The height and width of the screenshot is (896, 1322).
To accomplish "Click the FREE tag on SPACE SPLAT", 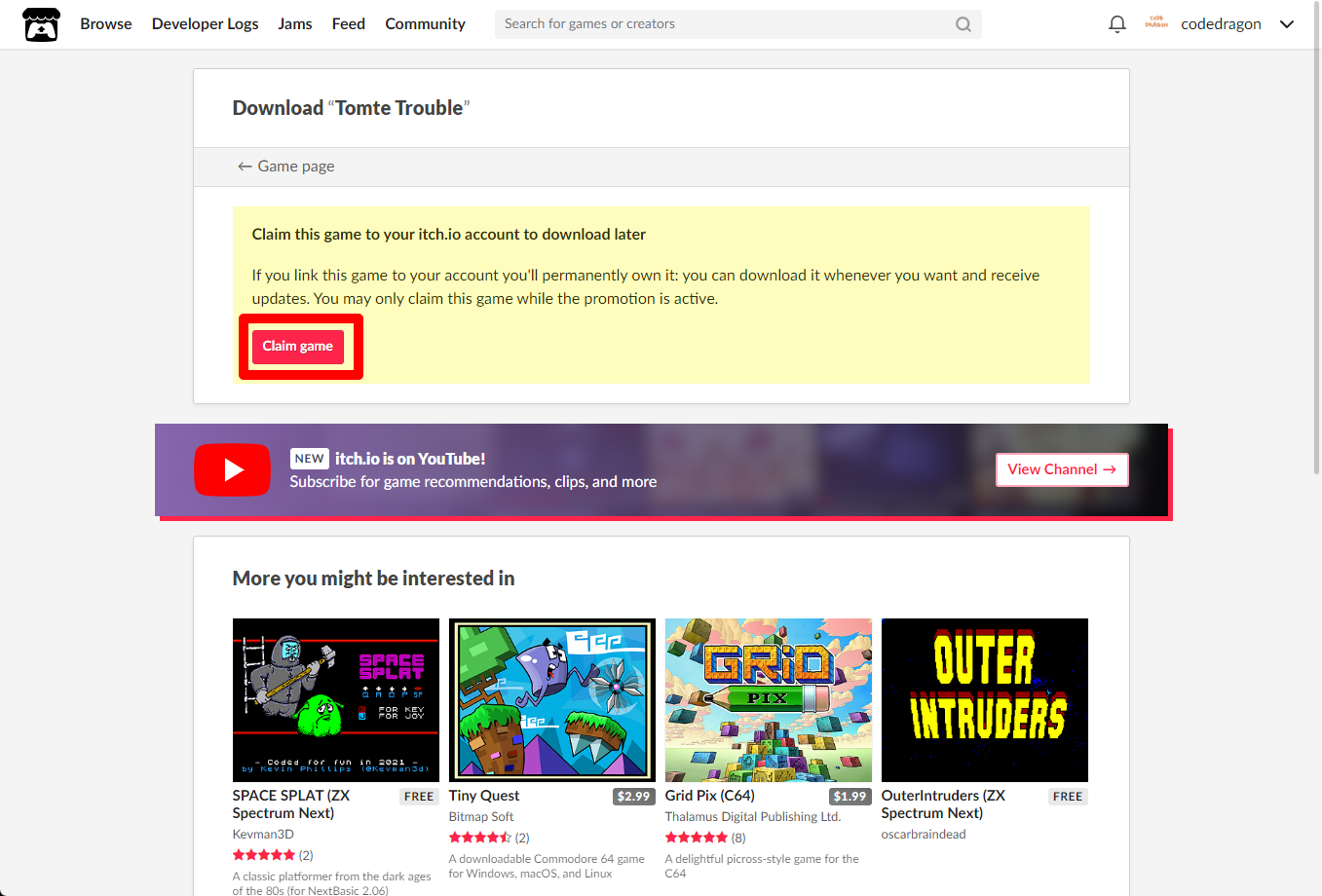I will [419, 797].
